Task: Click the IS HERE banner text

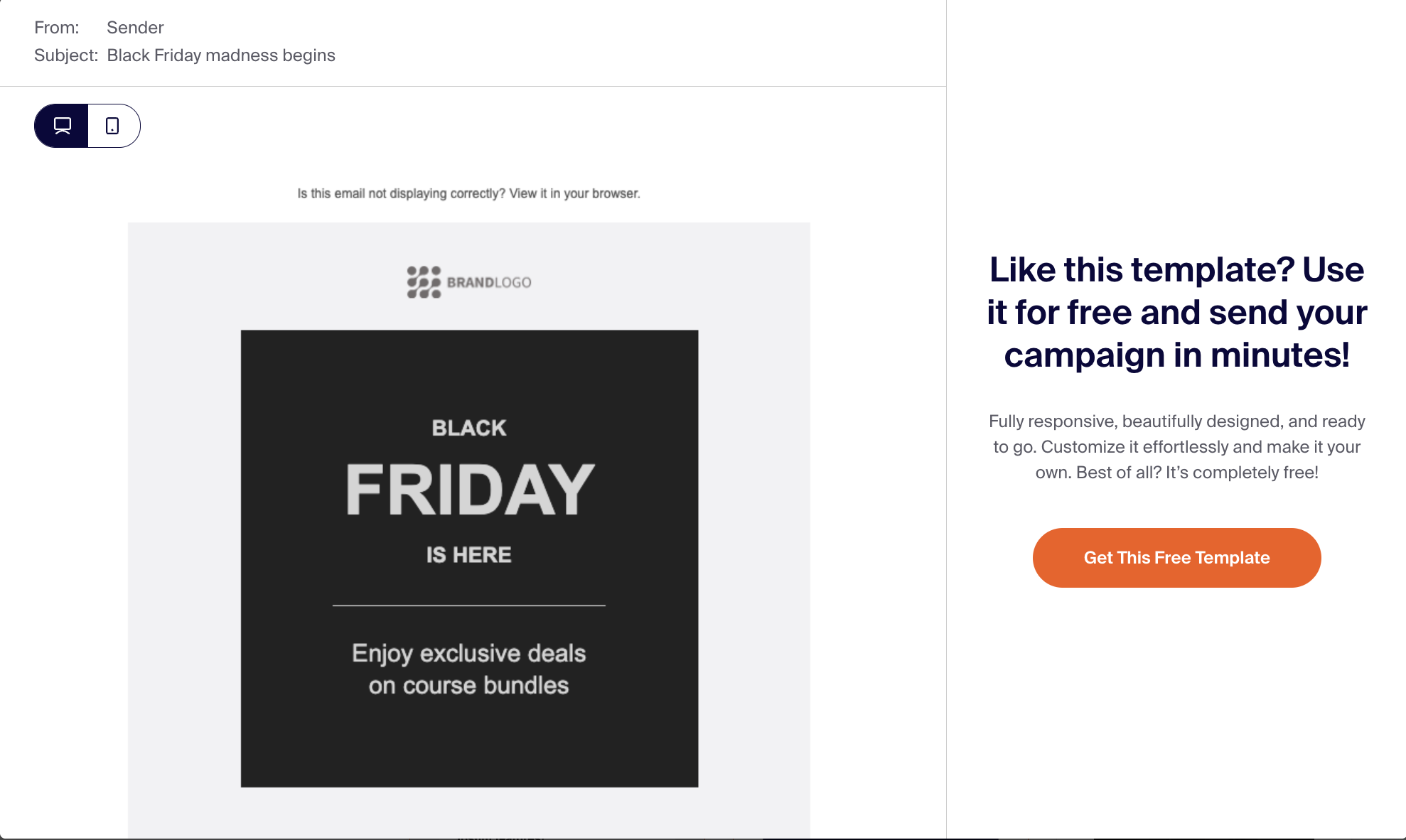Action: click(x=469, y=555)
